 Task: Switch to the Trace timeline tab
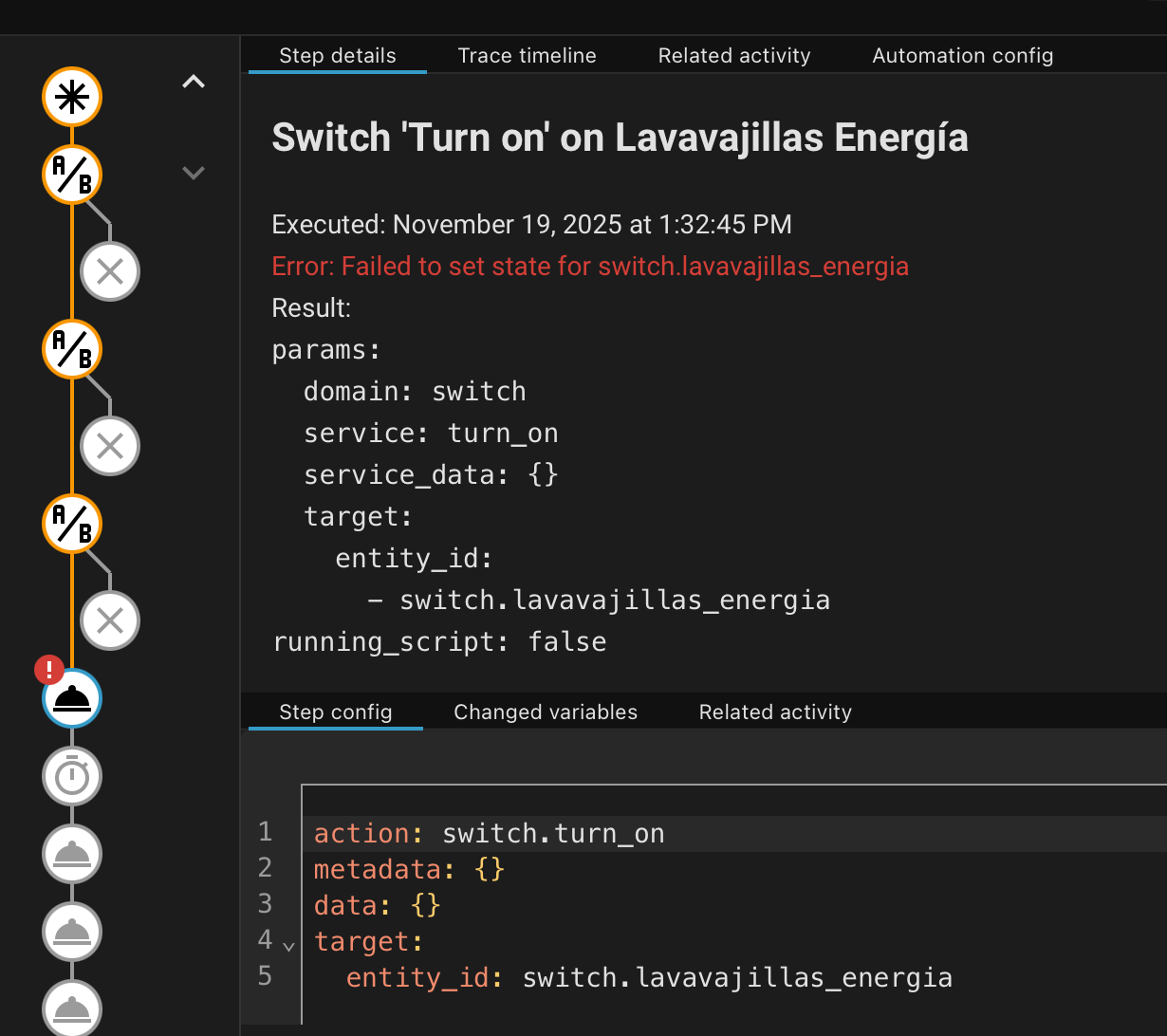coord(527,56)
